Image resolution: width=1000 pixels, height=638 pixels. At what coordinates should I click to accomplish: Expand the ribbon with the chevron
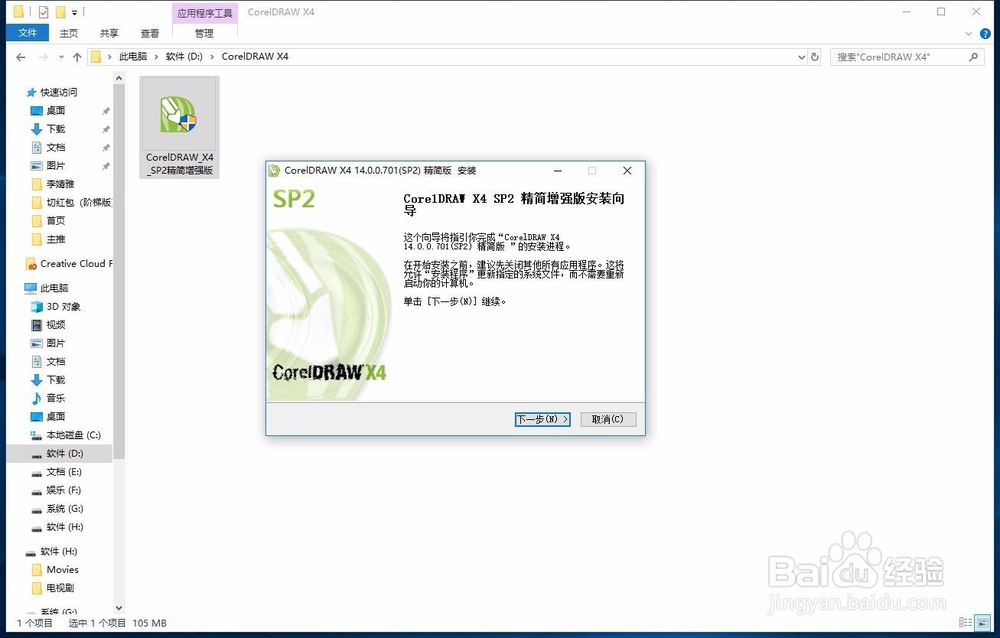pyautogui.click(x=969, y=33)
